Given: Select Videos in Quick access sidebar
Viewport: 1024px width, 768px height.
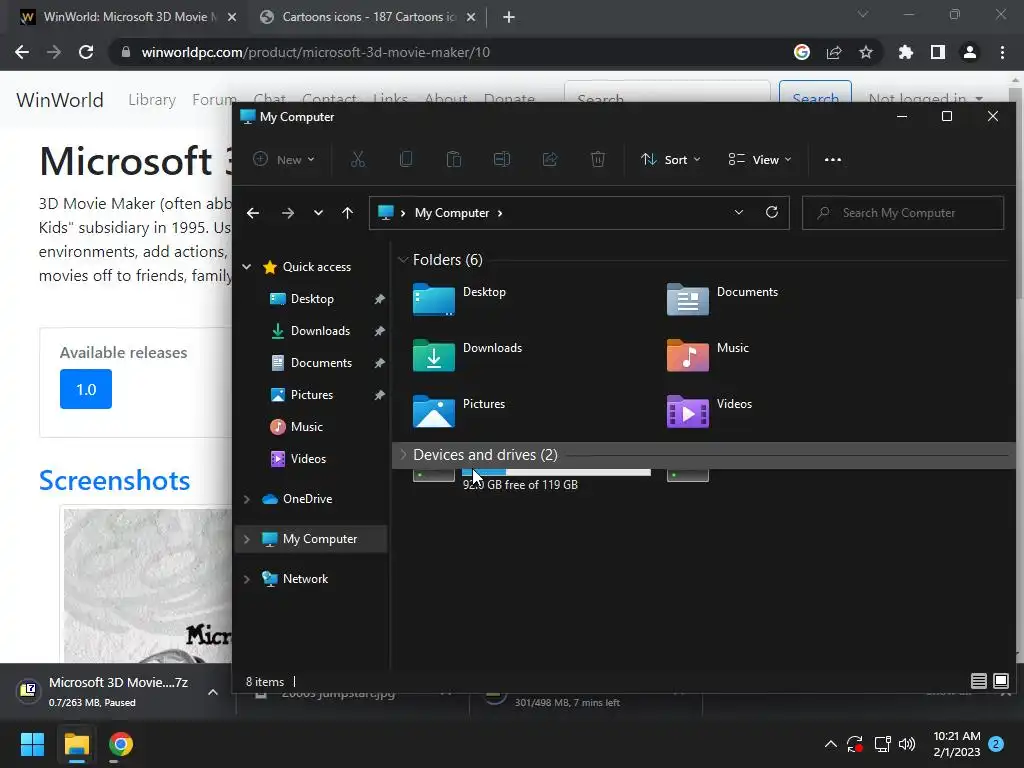Looking at the screenshot, I should 308,458.
